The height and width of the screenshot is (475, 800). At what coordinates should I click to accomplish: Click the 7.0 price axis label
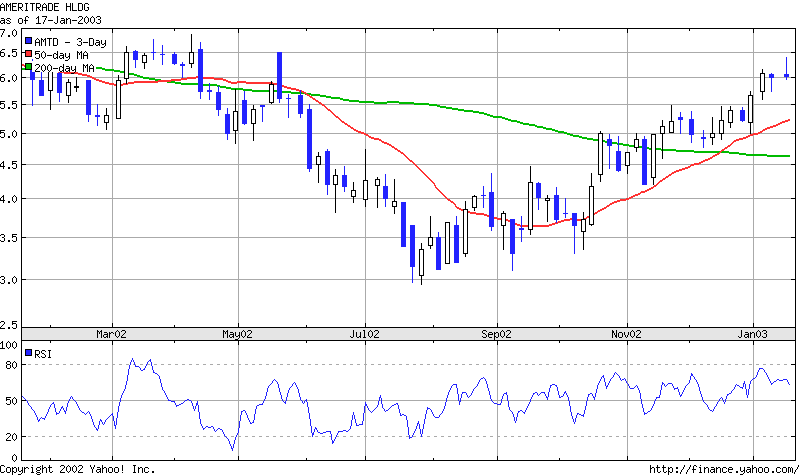tap(9, 33)
